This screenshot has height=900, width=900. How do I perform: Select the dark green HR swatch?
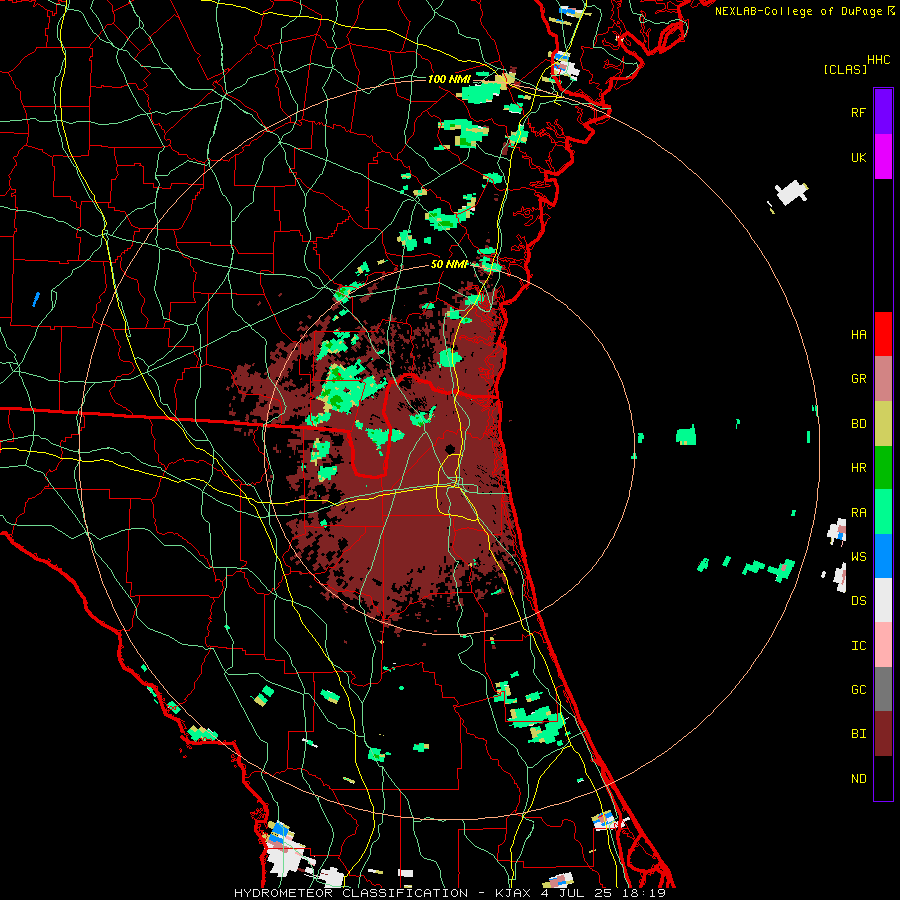[x=883, y=468]
